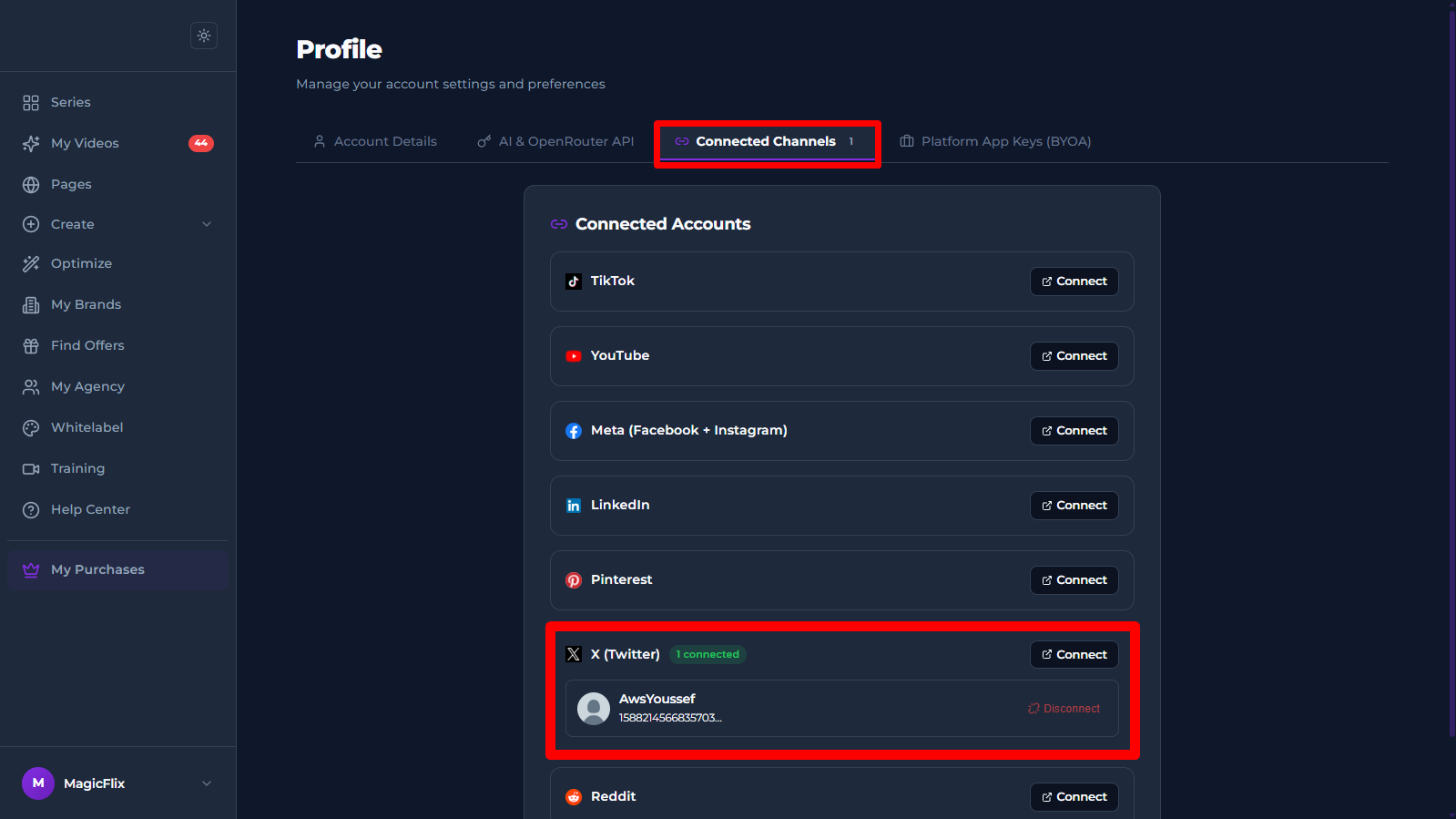
Task: Click the account ID 1588214566835703...
Action: coord(670,718)
